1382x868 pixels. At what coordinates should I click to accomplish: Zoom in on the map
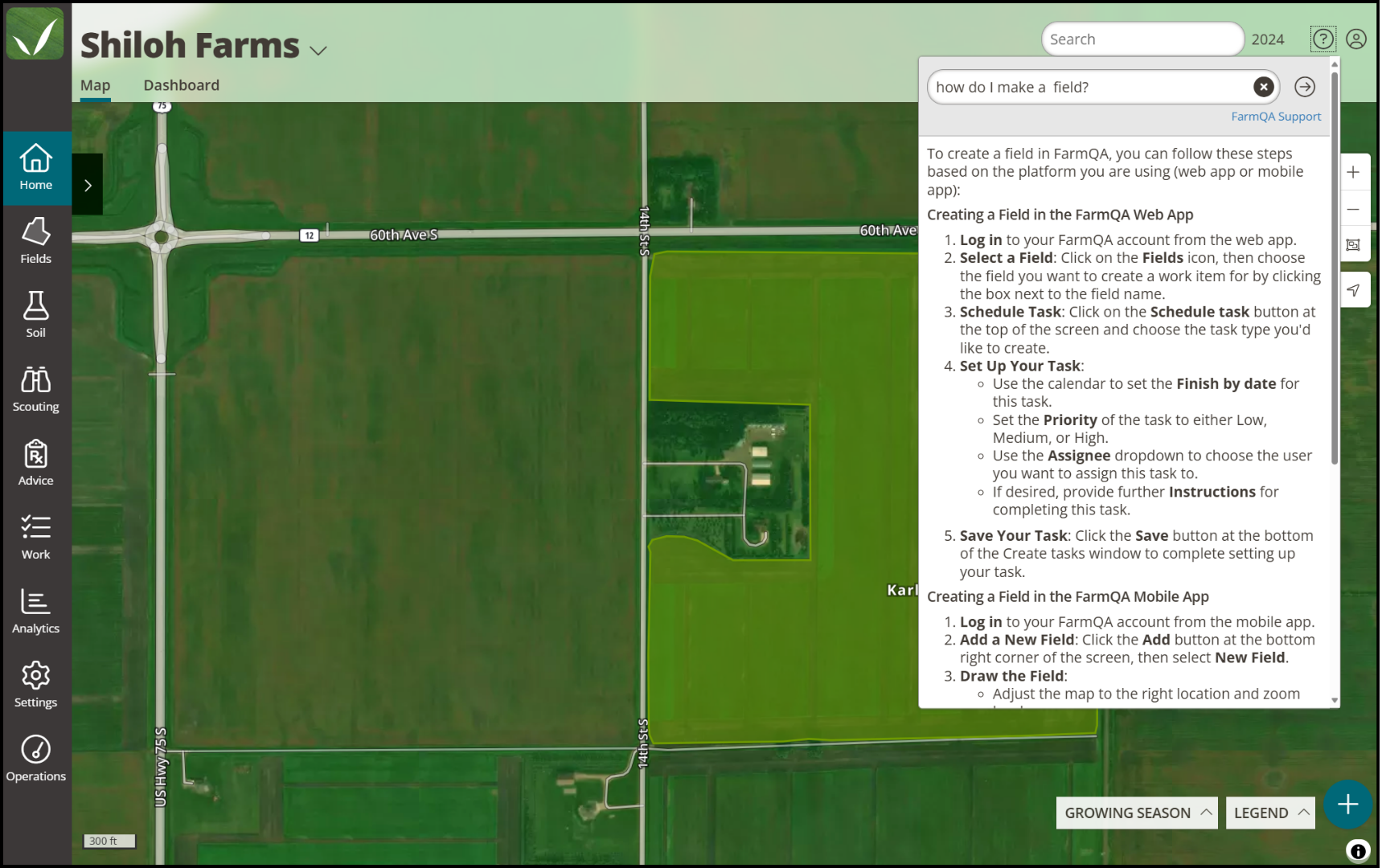coord(1354,172)
